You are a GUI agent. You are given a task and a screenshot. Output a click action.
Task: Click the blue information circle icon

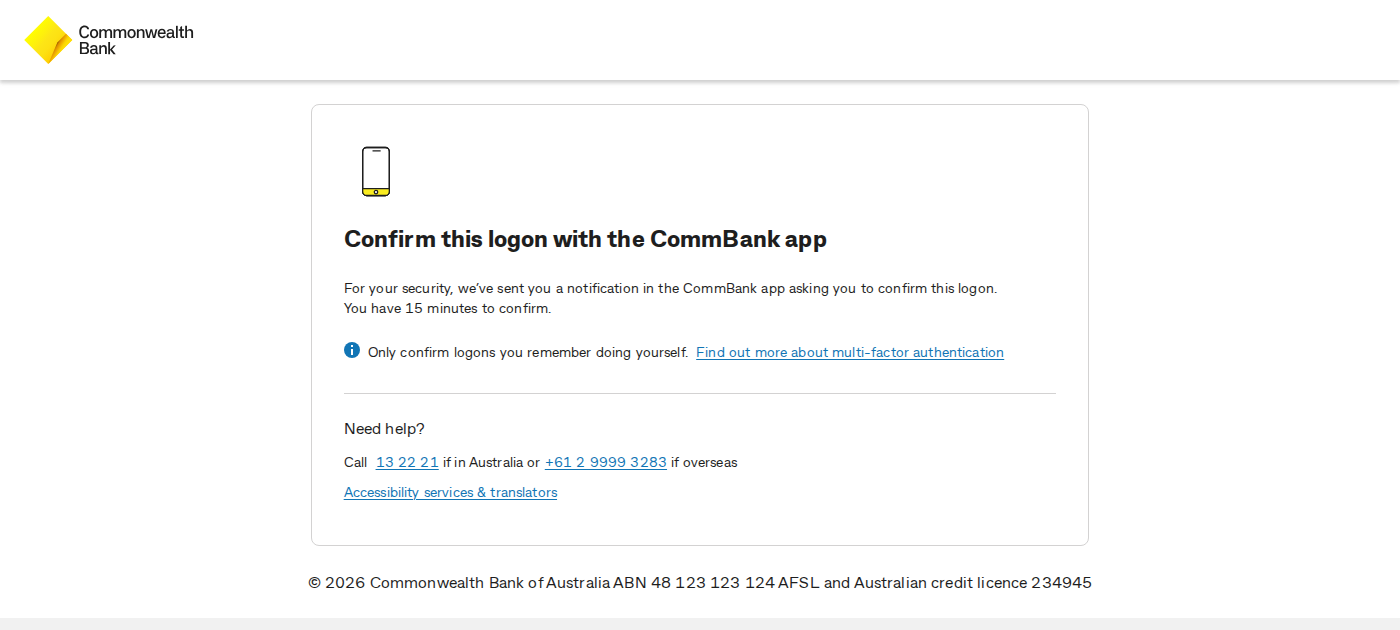click(x=352, y=350)
